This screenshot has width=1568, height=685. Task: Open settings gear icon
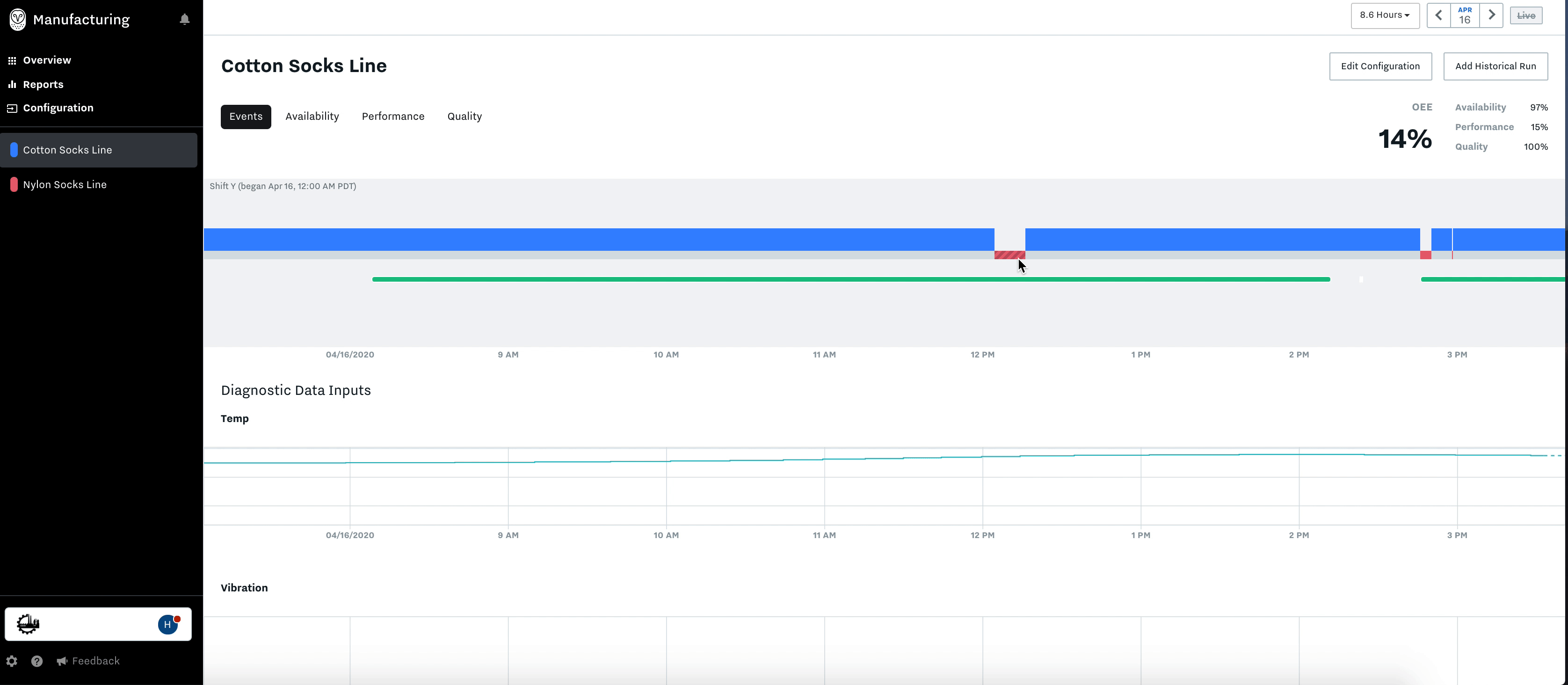12,661
